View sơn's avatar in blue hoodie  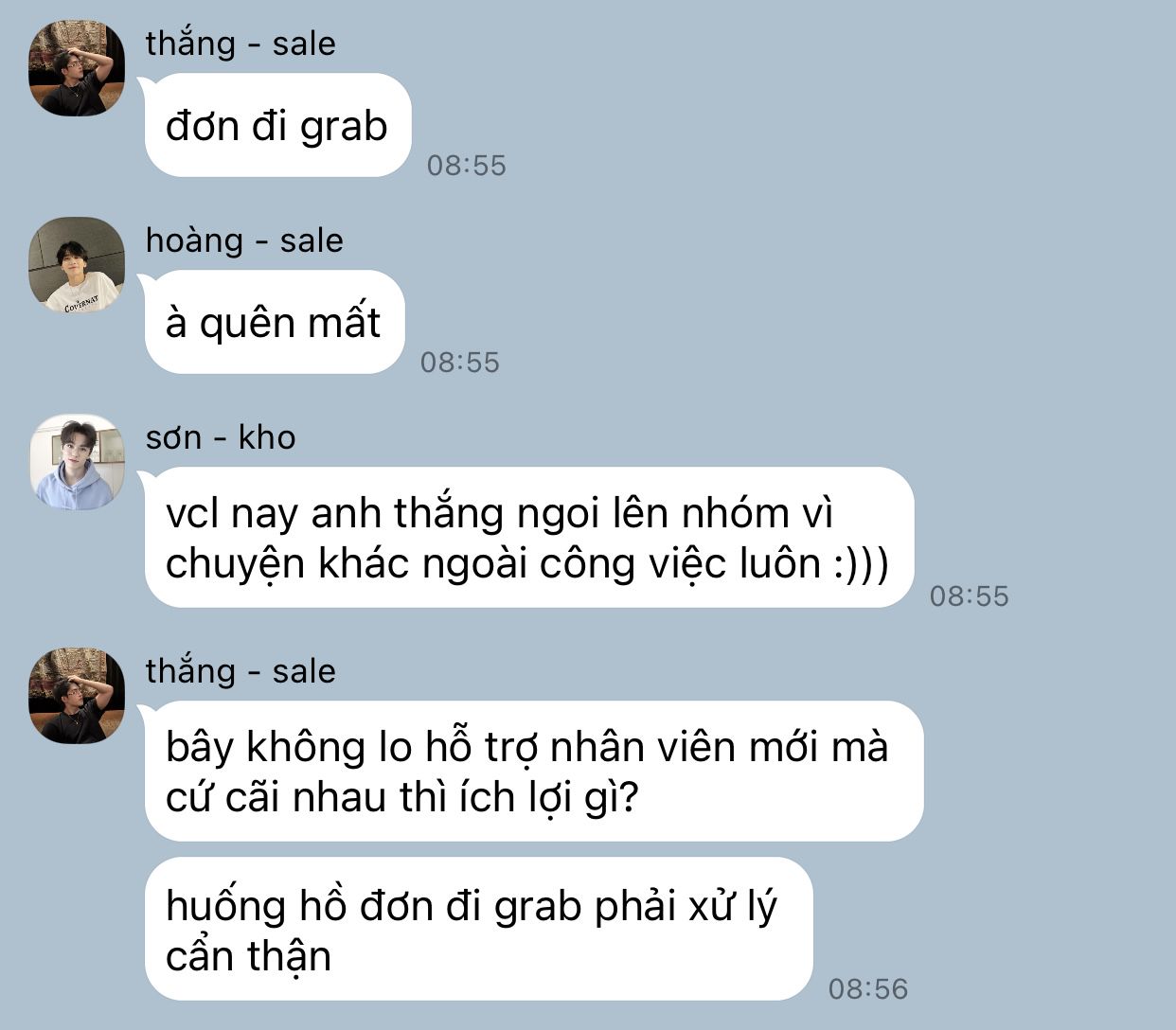tap(77, 462)
